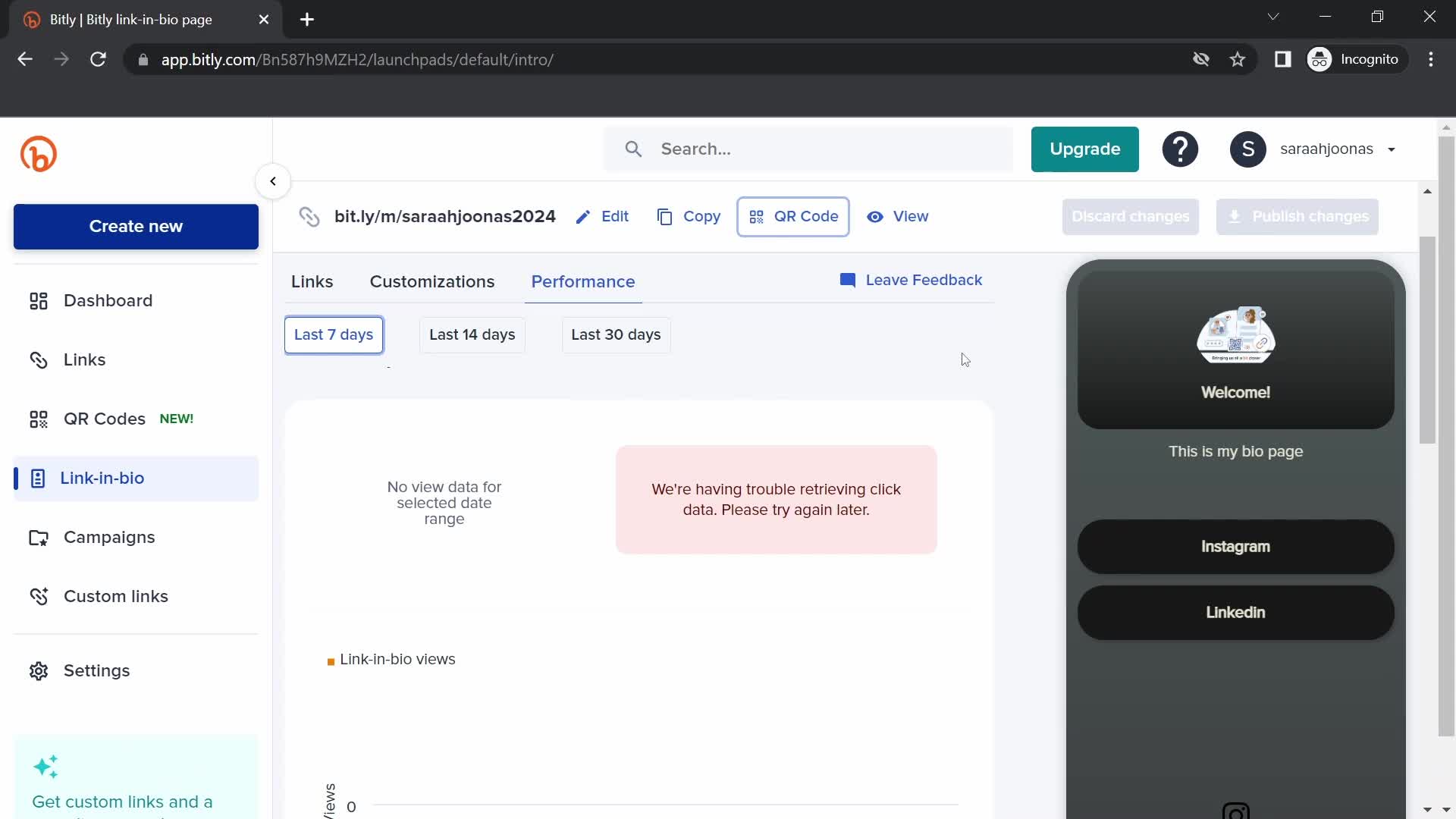Screen dimensions: 1456x819
Task: Select the Last 7 days toggle
Action: (333, 334)
